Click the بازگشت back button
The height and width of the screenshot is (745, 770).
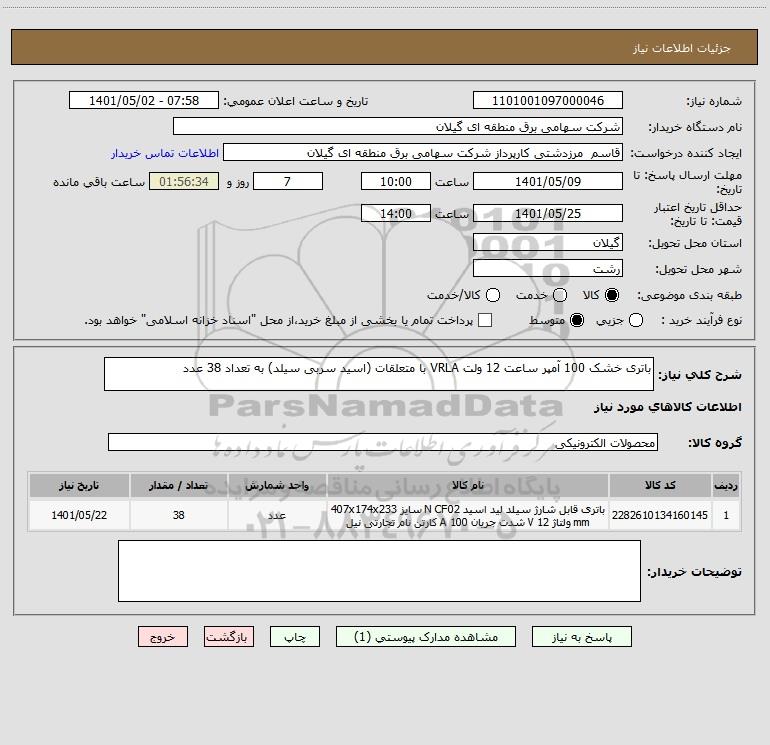click(x=229, y=636)
